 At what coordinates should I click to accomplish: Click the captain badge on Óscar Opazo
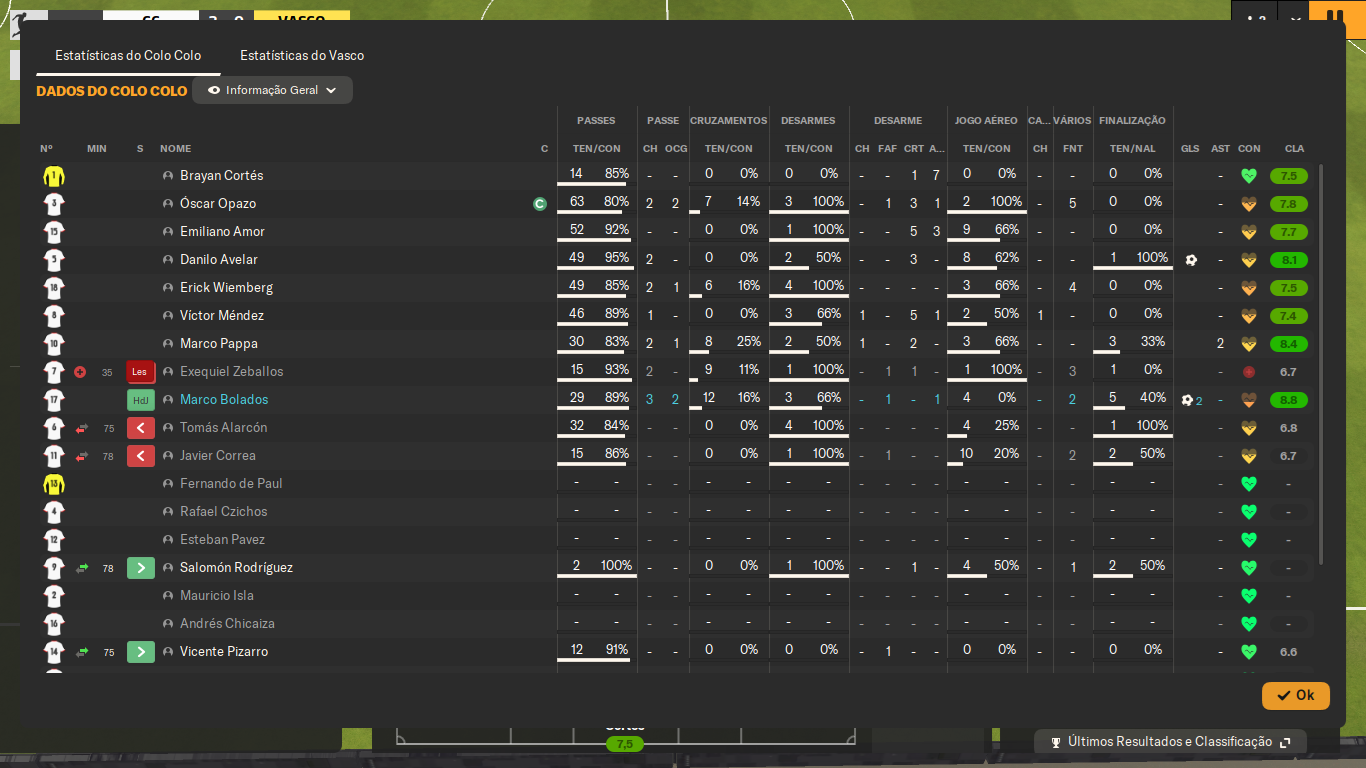(540, 204)
